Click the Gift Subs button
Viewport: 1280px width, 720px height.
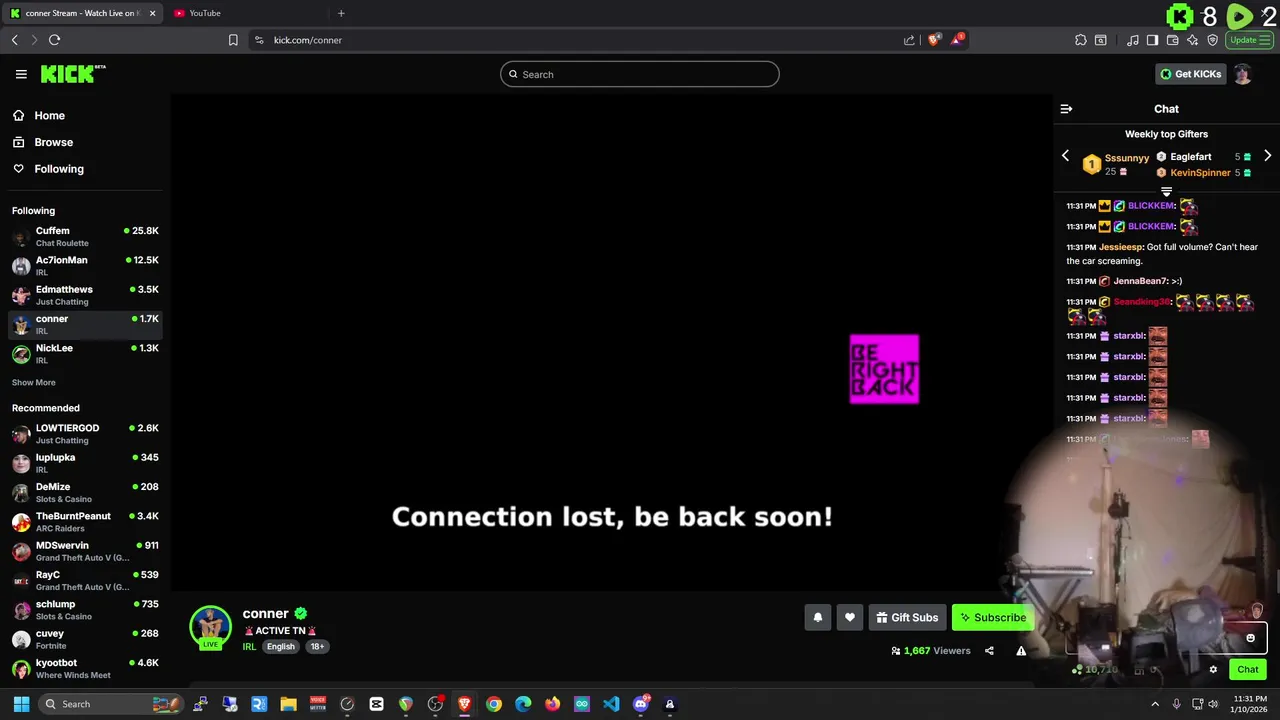pos(907,618)
